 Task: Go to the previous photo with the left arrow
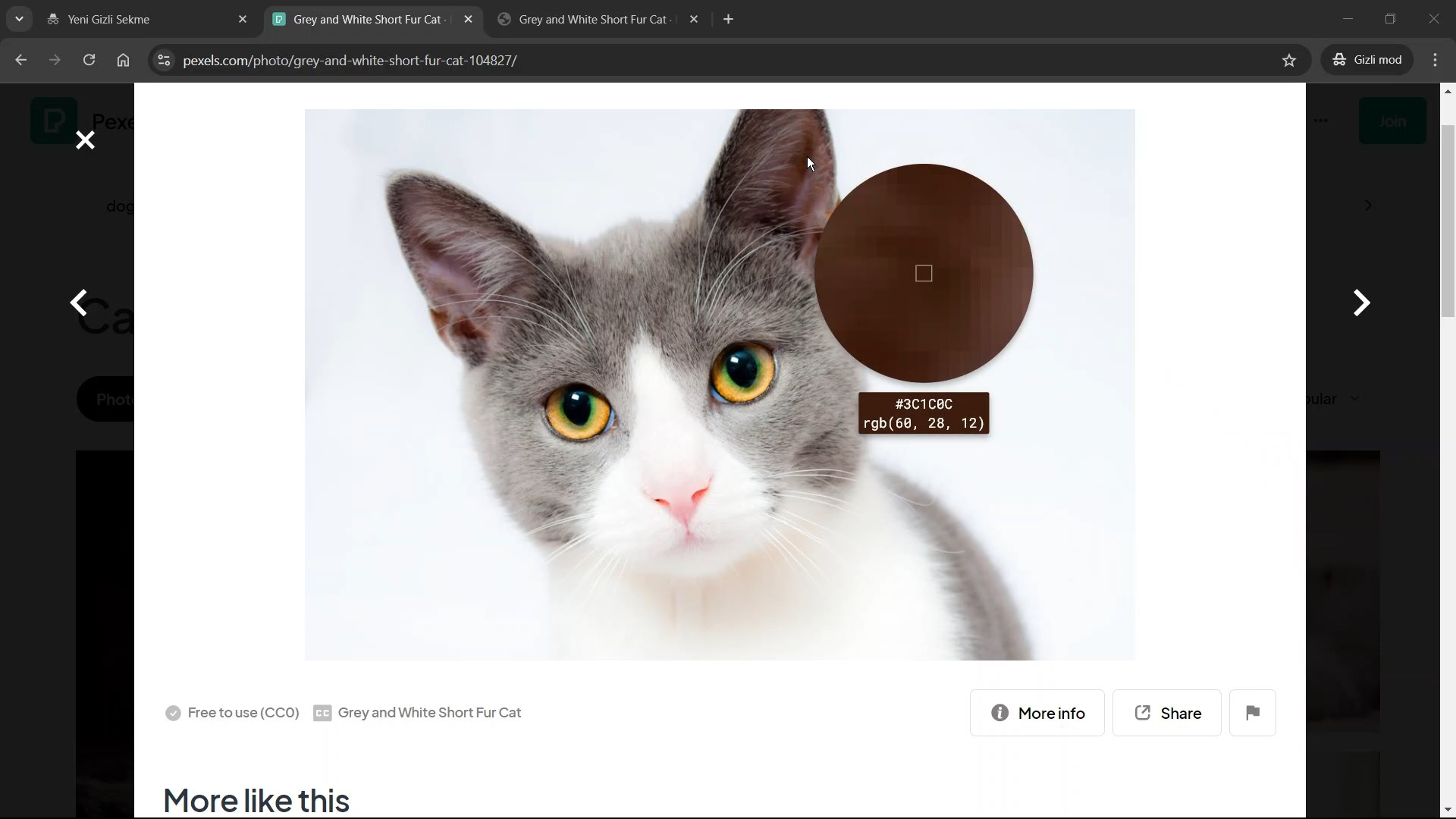[79, 303]
